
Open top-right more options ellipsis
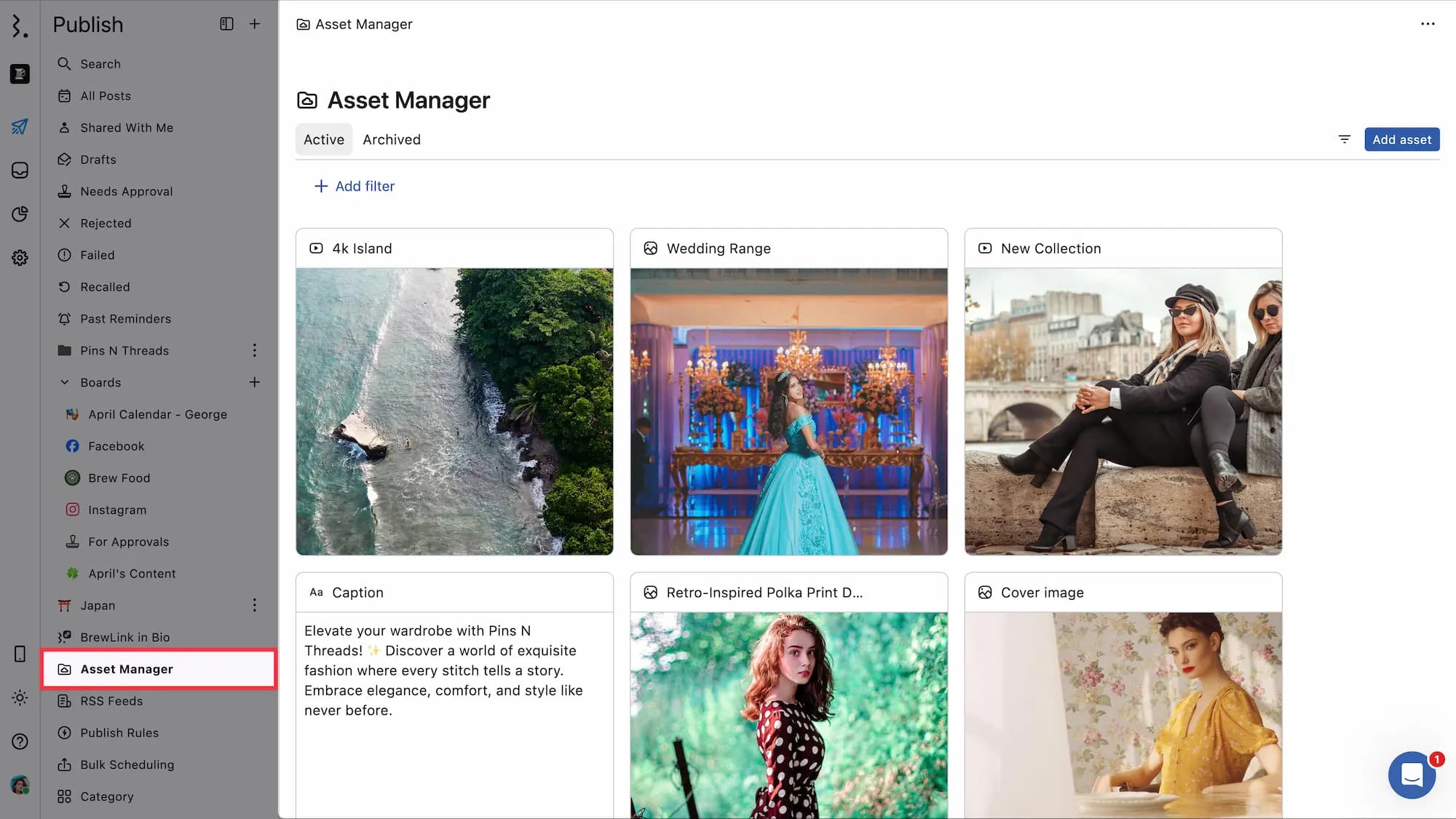[x=1428, y=24]
